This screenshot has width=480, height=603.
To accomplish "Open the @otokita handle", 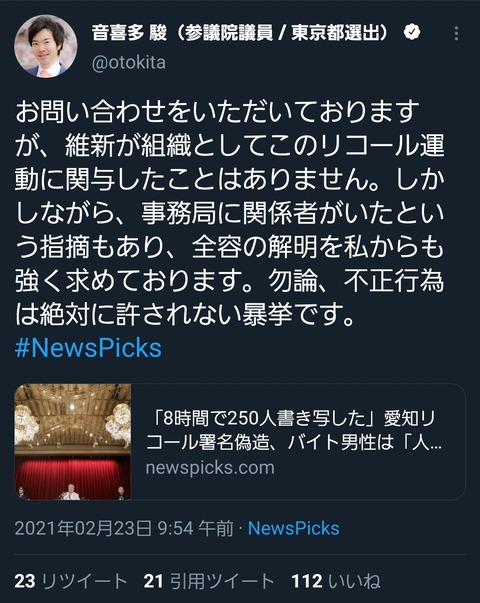I will [129, 62].
